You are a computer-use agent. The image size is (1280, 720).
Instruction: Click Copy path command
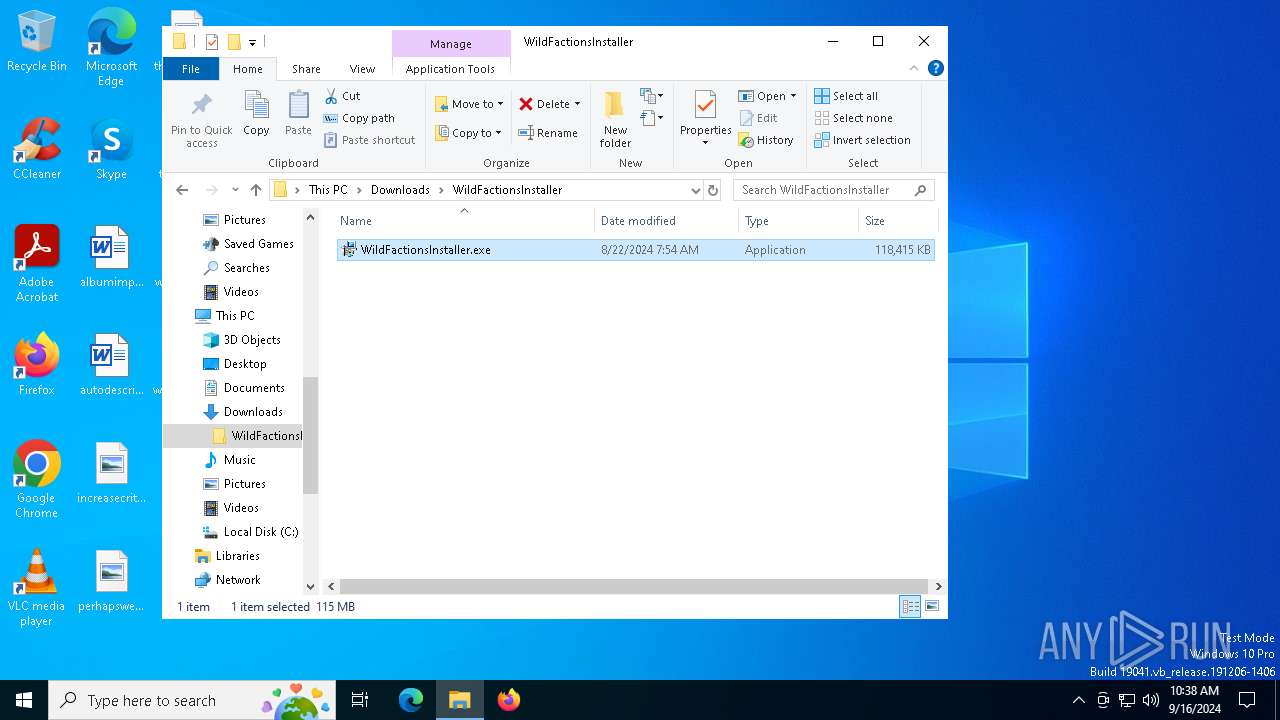coord(360,118)
